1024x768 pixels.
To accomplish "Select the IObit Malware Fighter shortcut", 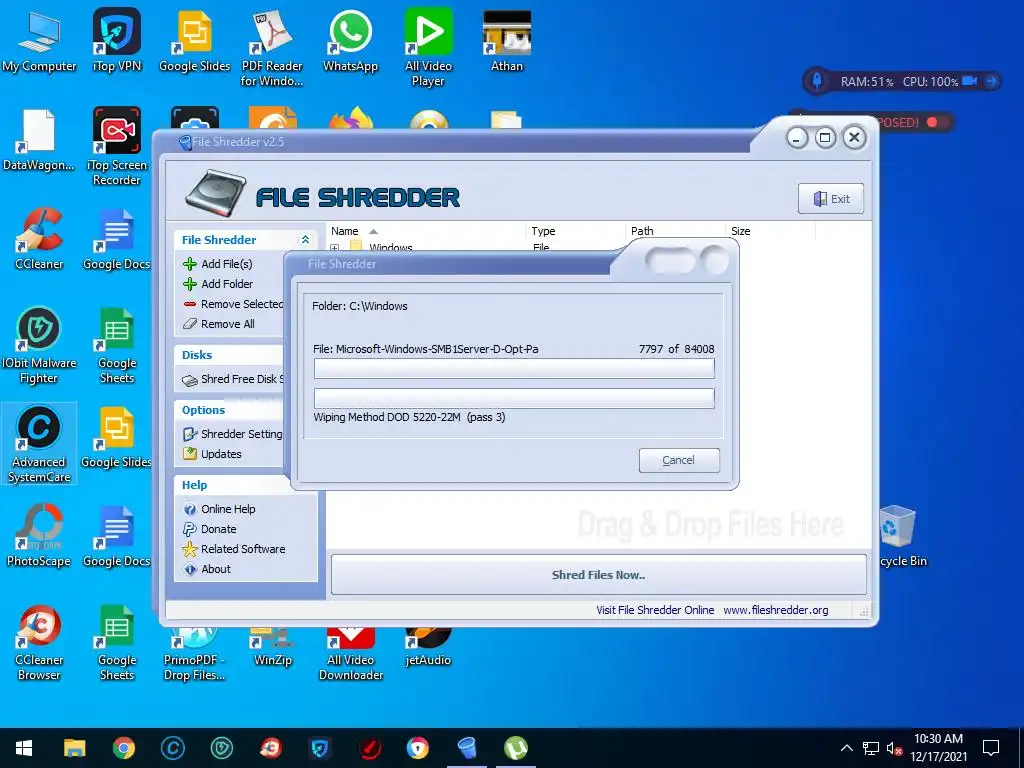I will click(x=39, y=345).
